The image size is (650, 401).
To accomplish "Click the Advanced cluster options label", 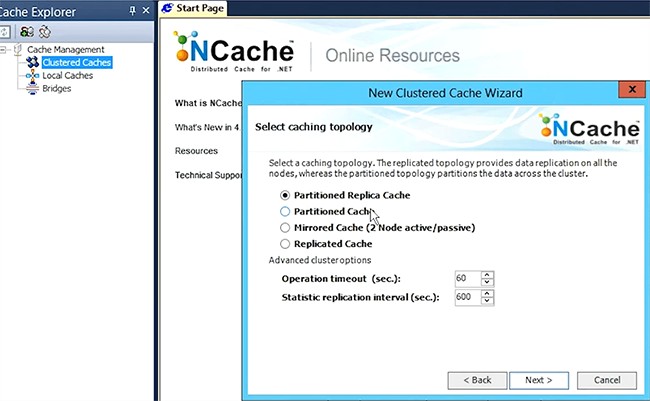I will click(x=320, y=260).
